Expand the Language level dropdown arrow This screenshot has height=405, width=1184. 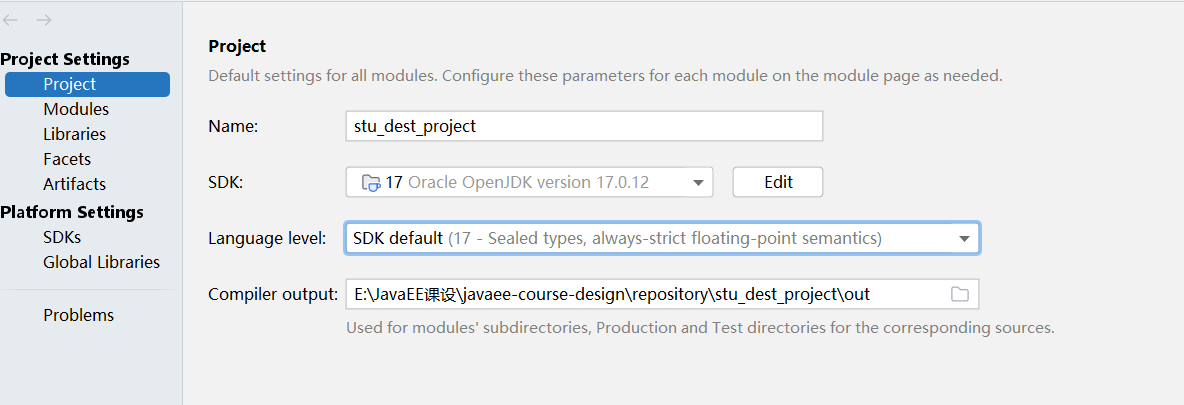[x=964, y=238]
